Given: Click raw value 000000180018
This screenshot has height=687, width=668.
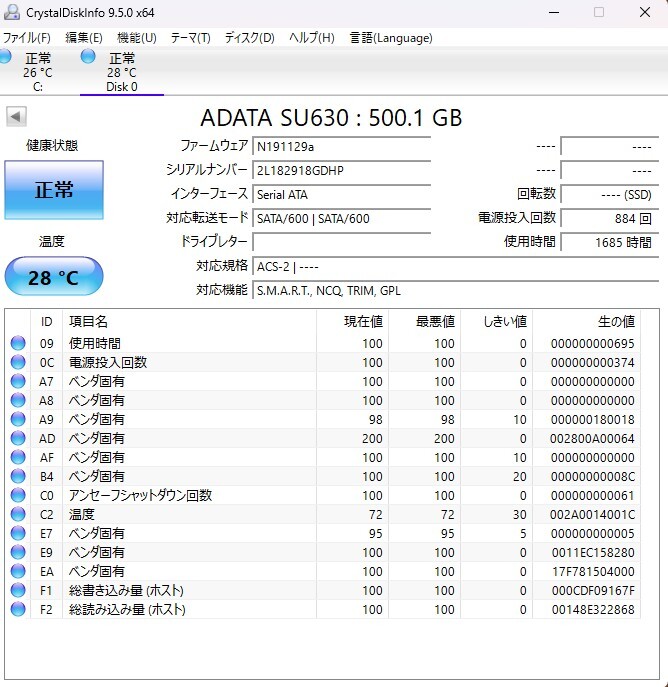Looking at the screenshot, I should coord(592,419).
